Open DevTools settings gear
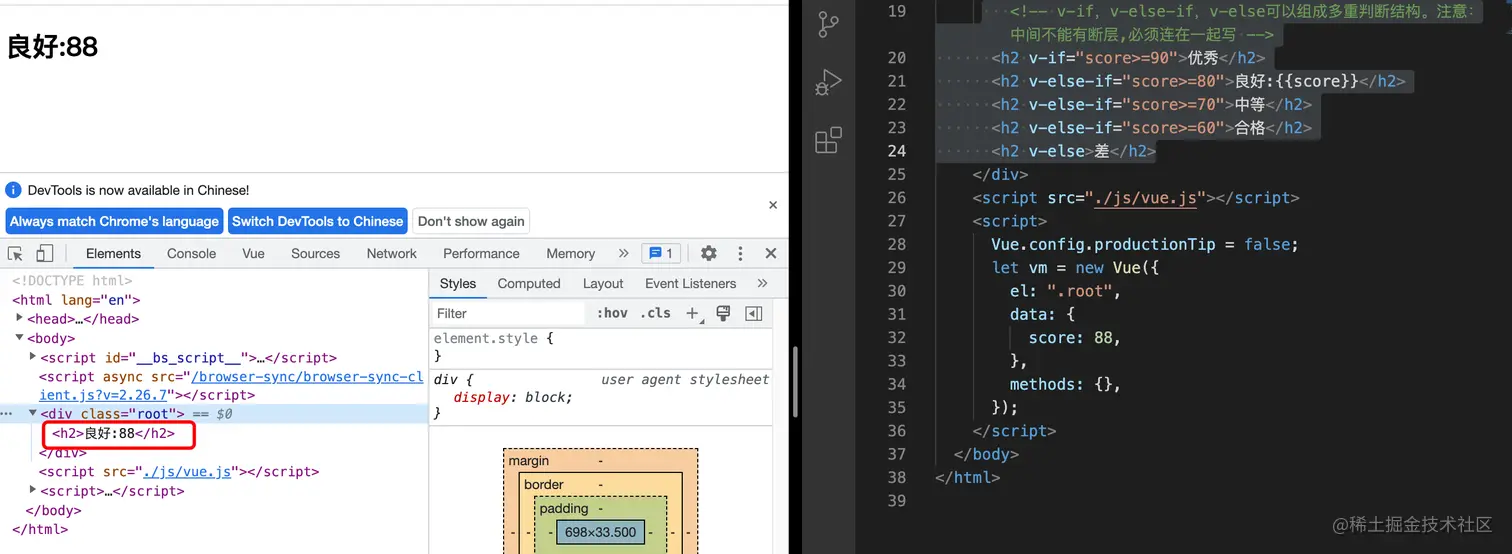The width and height of the screenshot is (1512, 554). pyautogui.click(x=709, y=254)
